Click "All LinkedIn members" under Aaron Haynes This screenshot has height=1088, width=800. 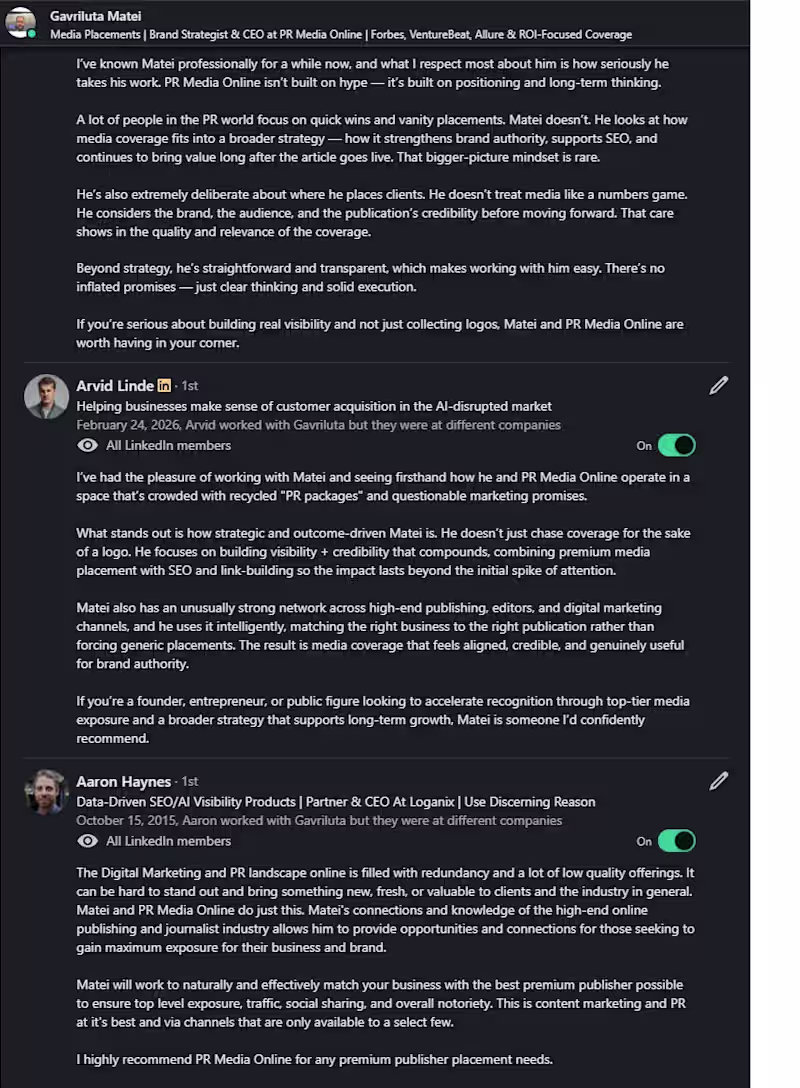coord(168,841)
